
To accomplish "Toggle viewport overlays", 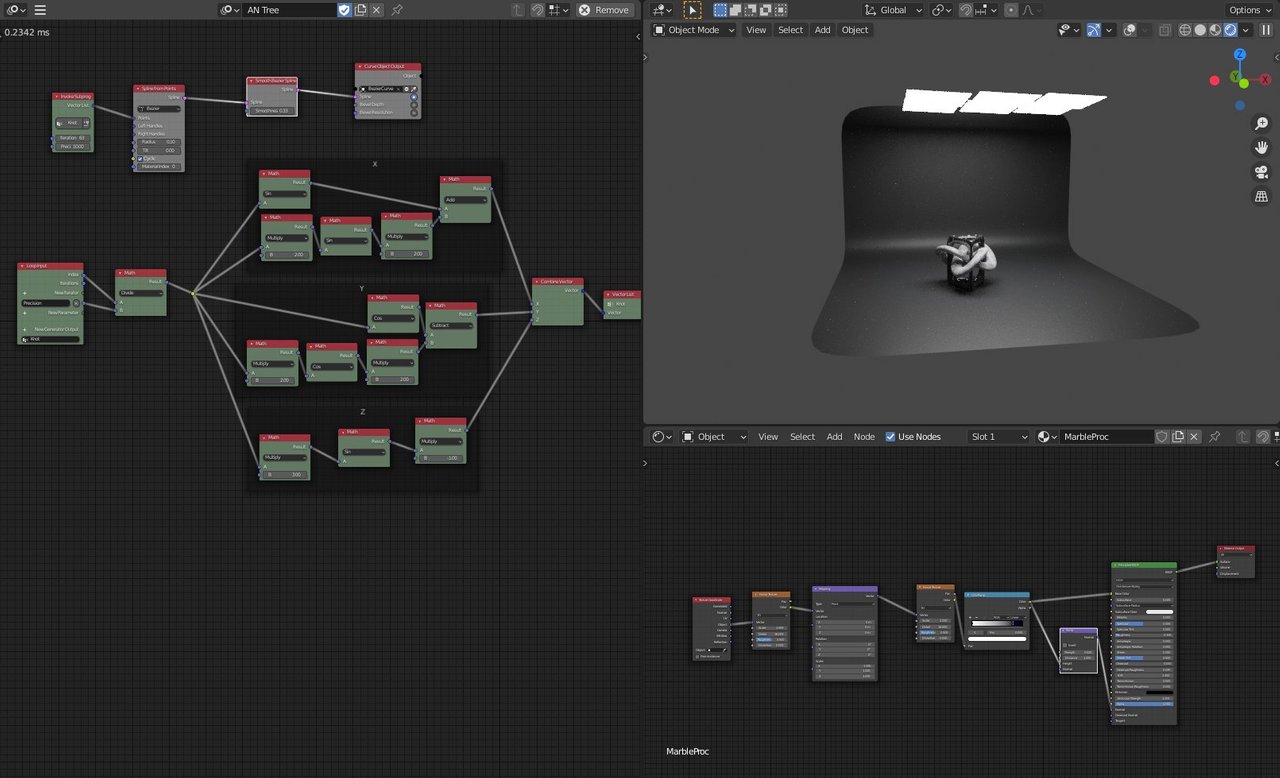I will 1129,30.
